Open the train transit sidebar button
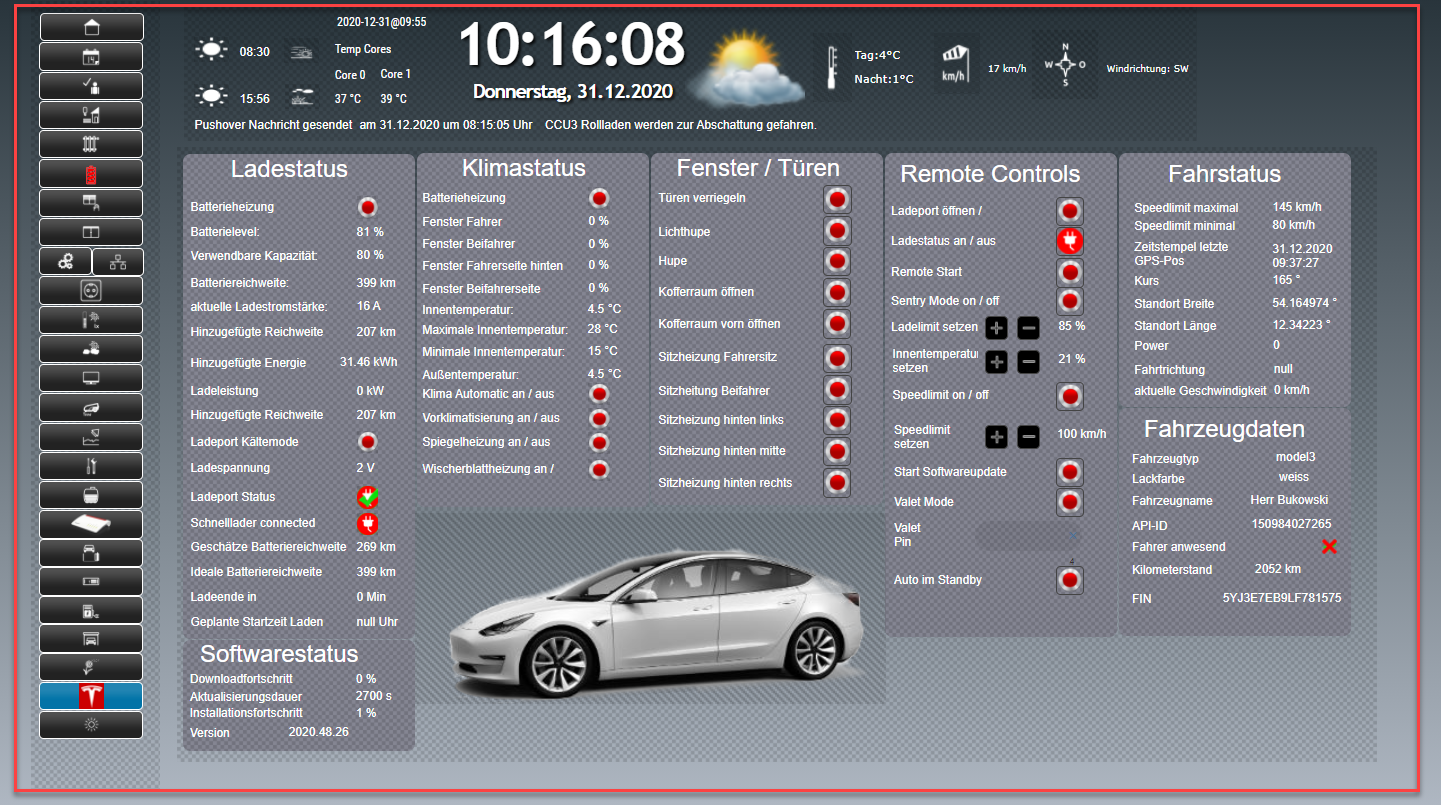This screenshot has height=805, width=1441. coord(91,495)
